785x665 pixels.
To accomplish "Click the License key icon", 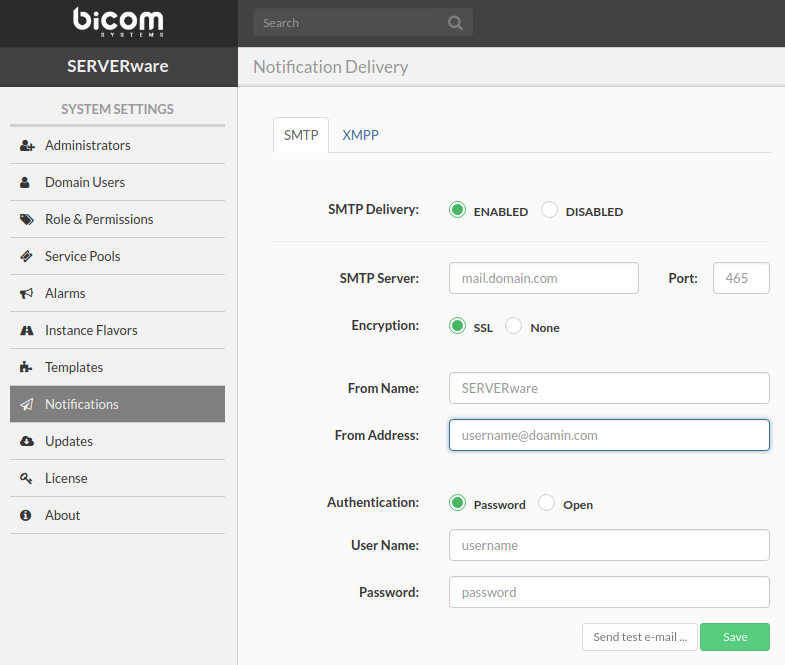I will (x=27, y=479).
